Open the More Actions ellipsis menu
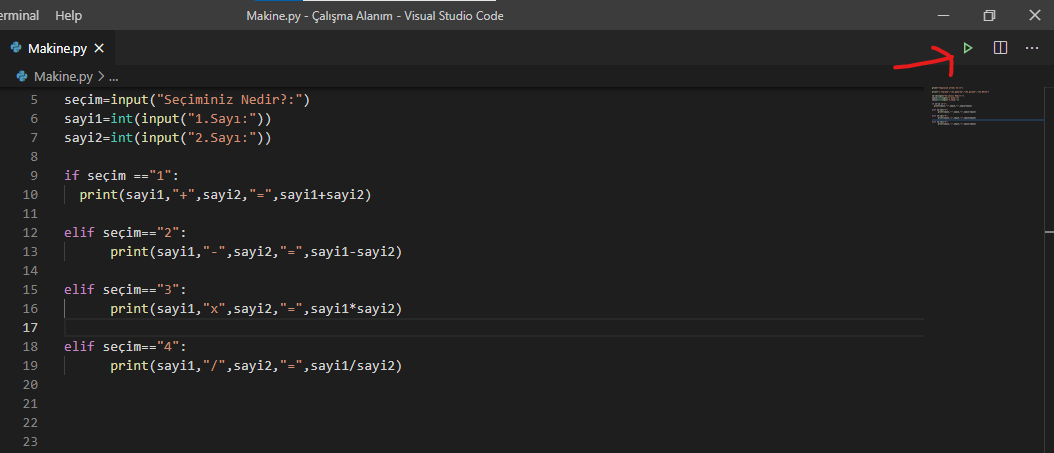 coord(1032,48)
